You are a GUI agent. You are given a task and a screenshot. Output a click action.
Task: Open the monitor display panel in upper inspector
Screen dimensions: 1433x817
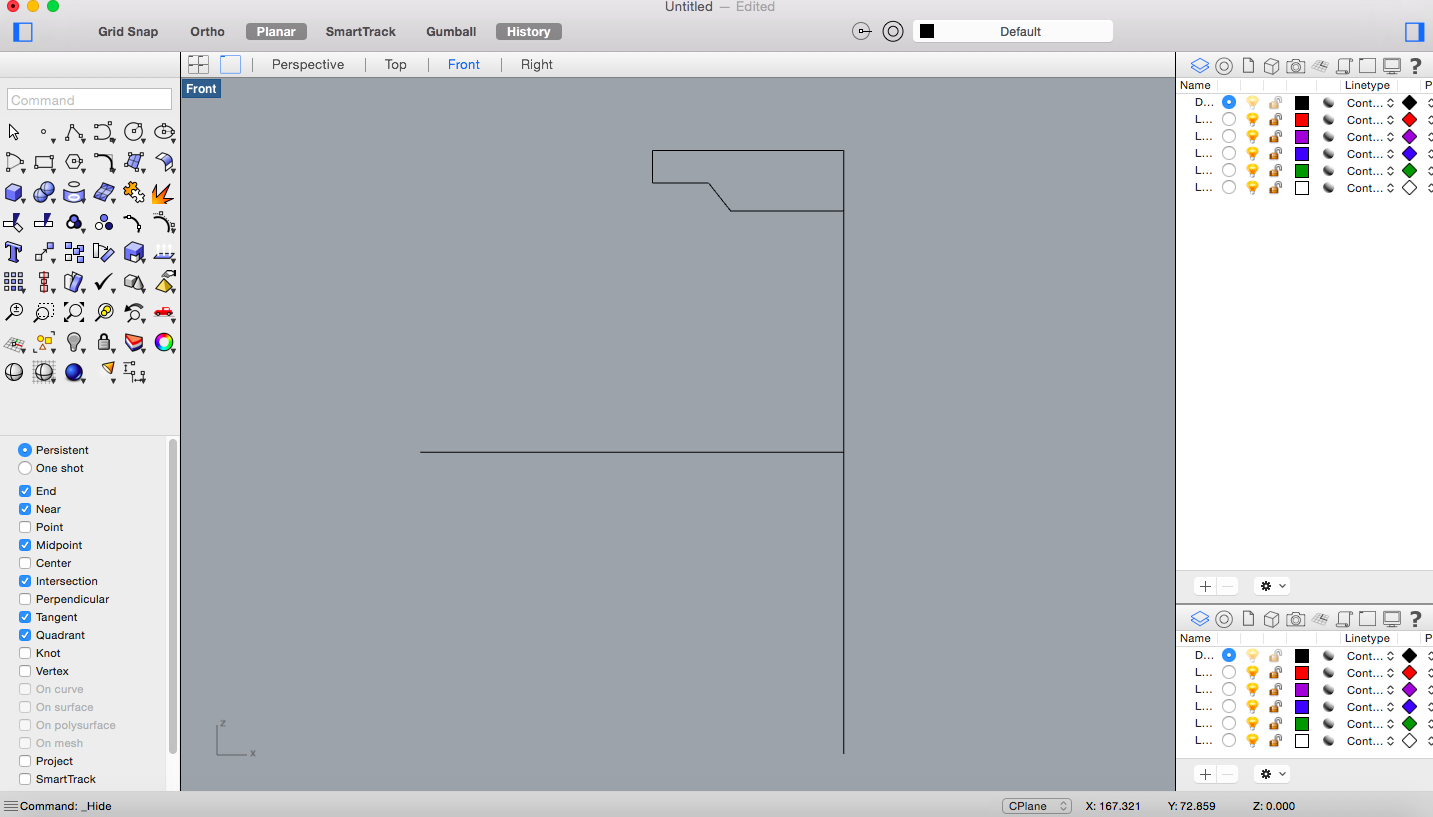click(1391, 66)
